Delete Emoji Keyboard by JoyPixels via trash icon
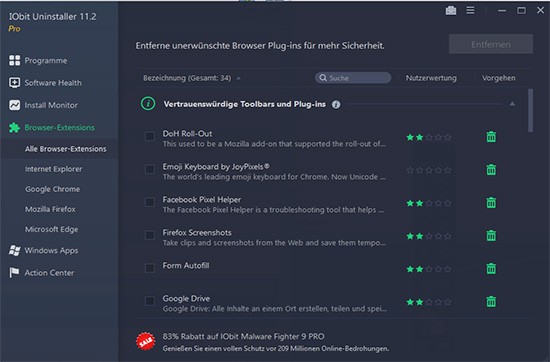Viewport: 550px width, 362px height. point(491,170)
